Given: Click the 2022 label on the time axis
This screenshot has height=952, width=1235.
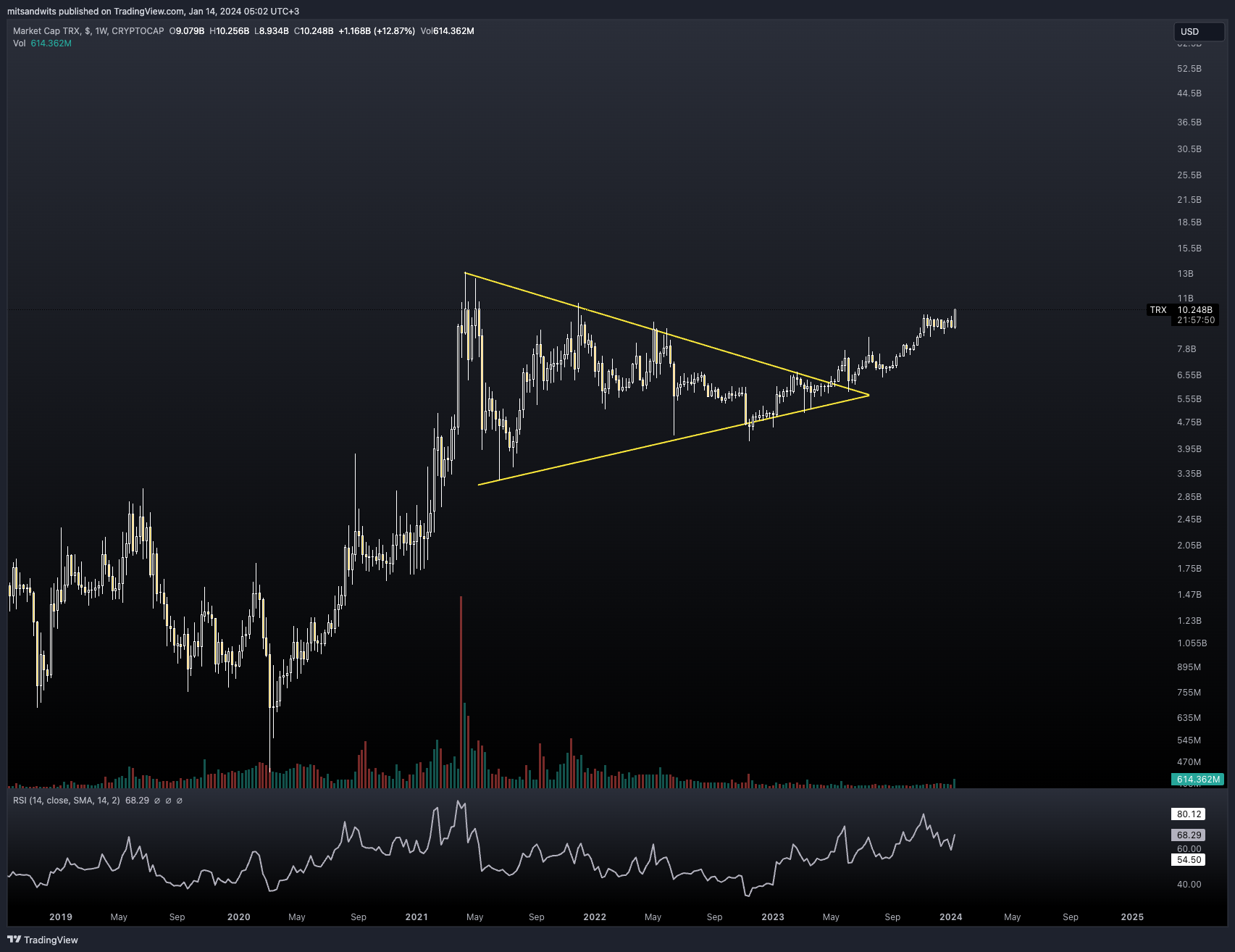Looking at the screenshot, I should [595, 917].
